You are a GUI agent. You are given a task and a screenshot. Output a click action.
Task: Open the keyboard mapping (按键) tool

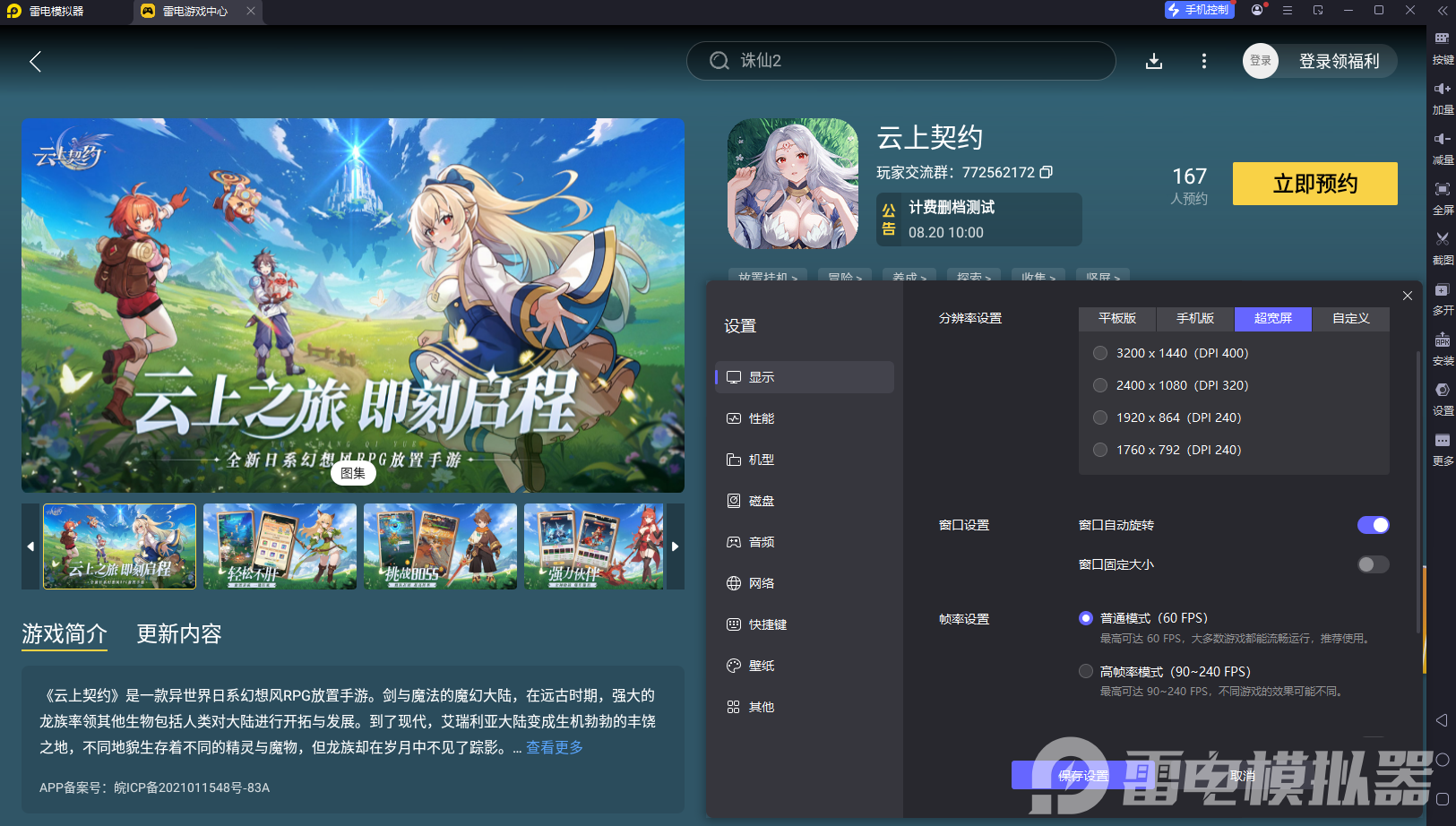[x=1443, y=47]
